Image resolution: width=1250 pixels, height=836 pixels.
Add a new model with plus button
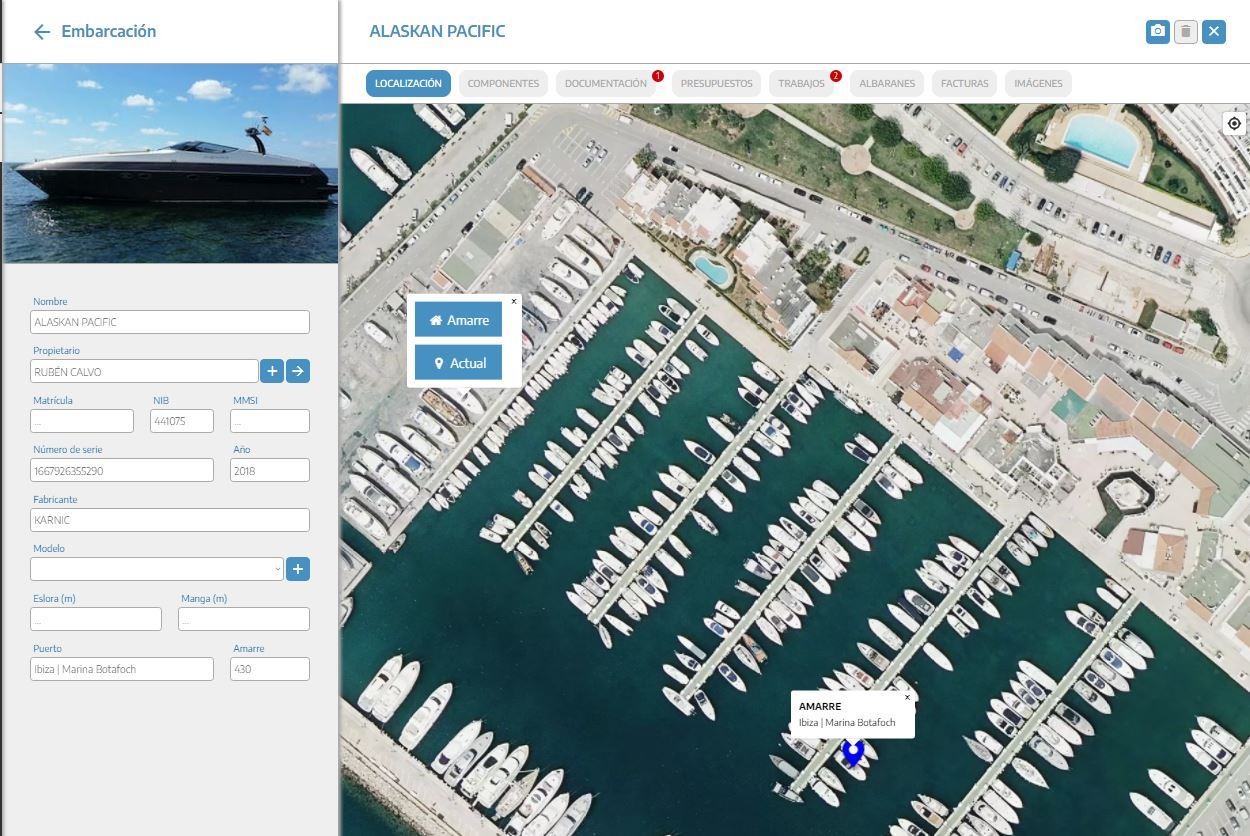[x=298, y=570]
